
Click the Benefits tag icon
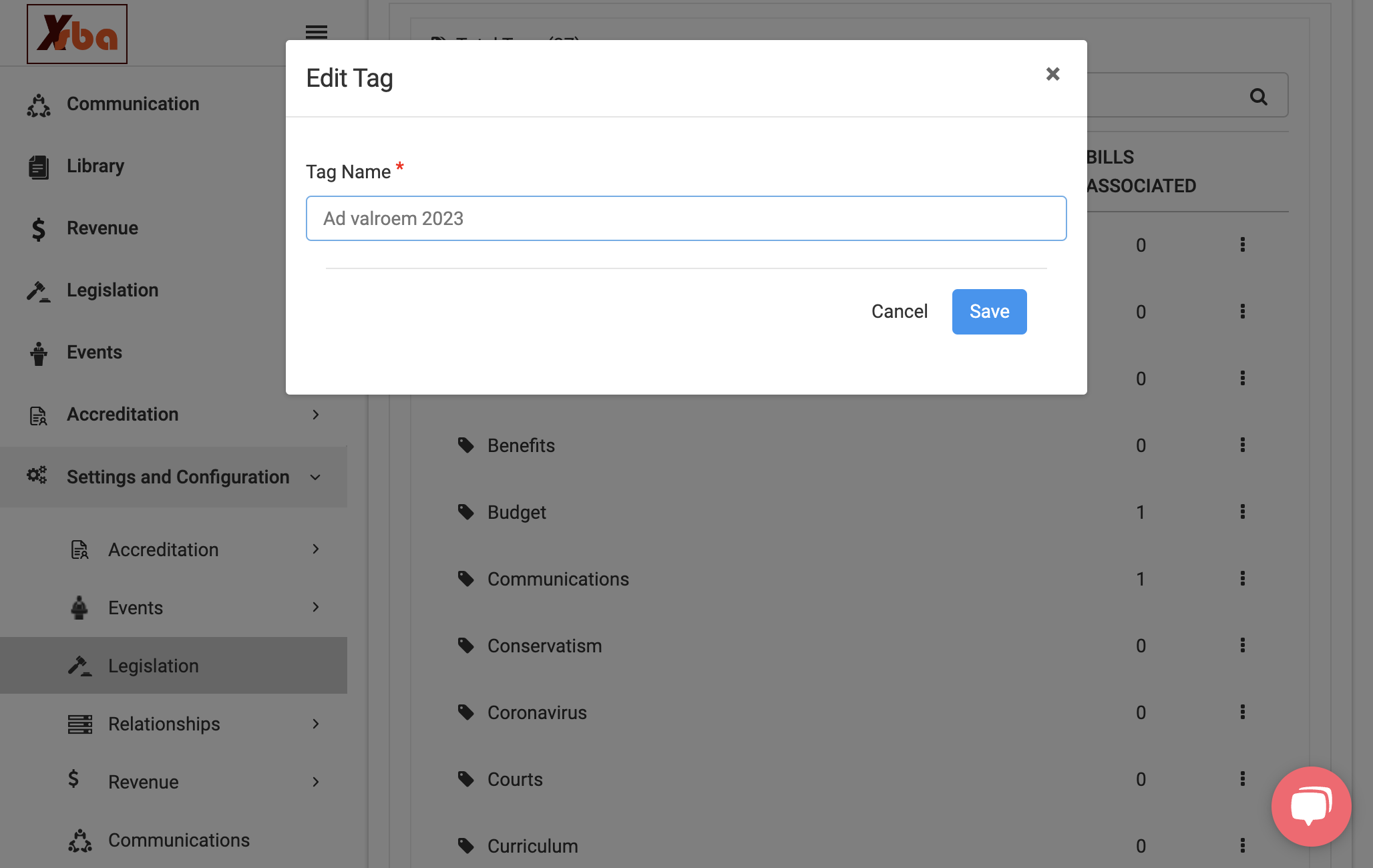pyautogui.click(x=465, y=445)
